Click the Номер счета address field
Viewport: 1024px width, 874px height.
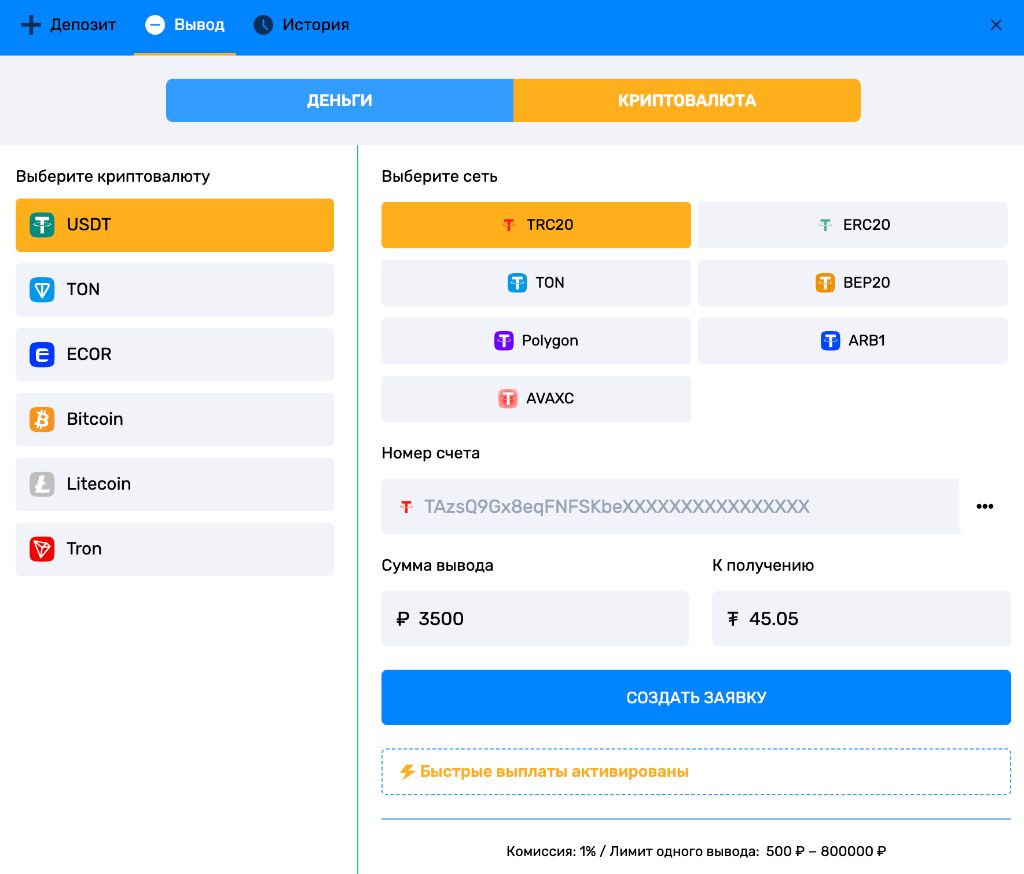point(670,507)
